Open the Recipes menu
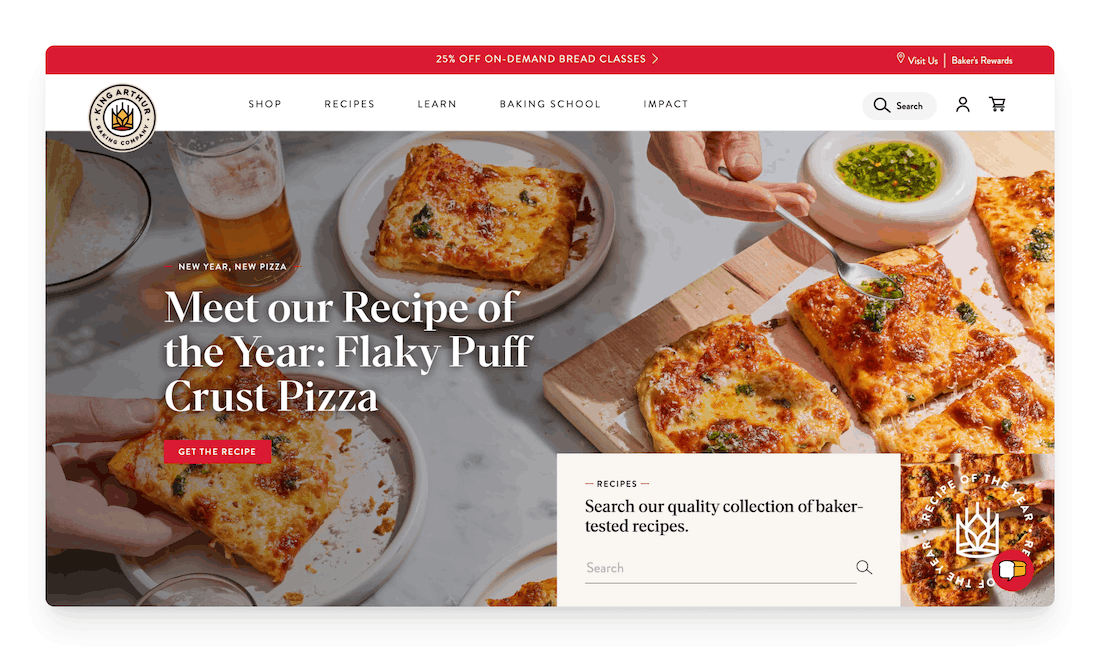The width and height of the screenshot is (1100, 652). (349, 104)
